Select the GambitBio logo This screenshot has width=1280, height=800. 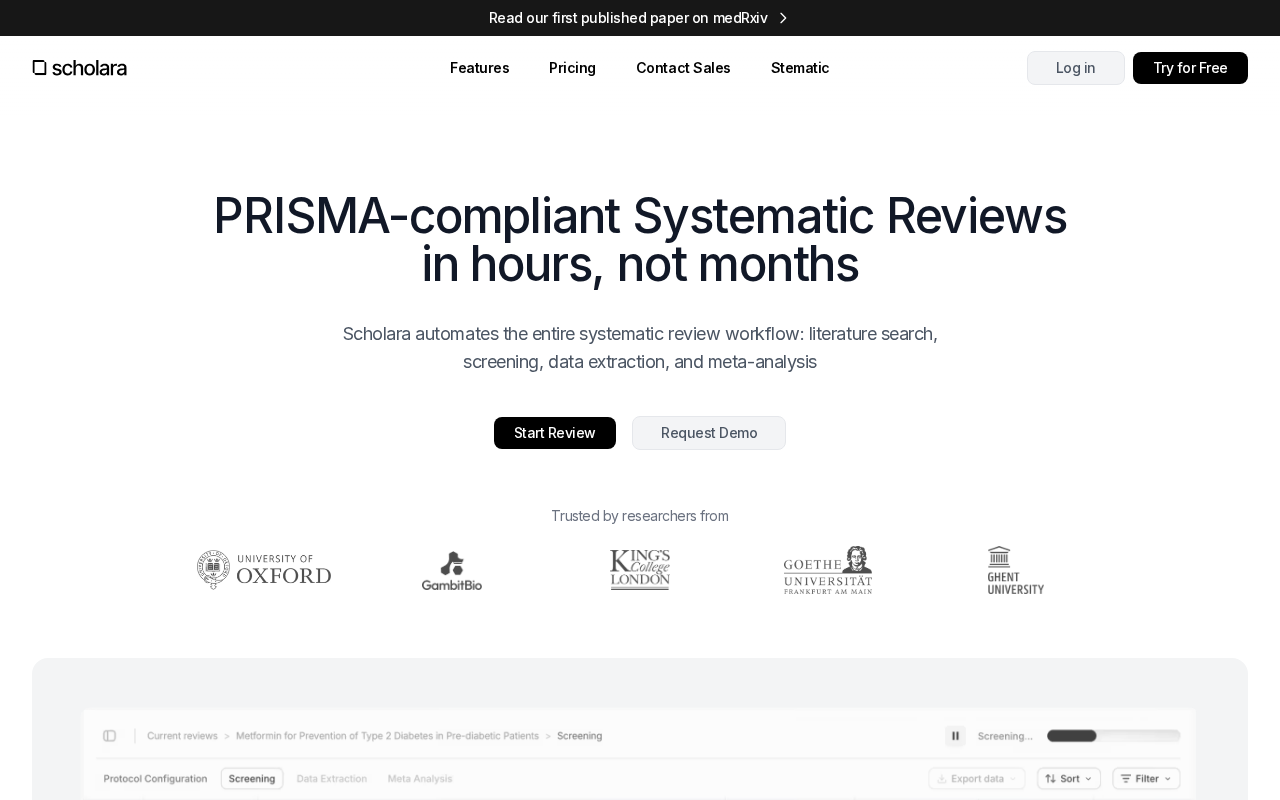point(452,571)
